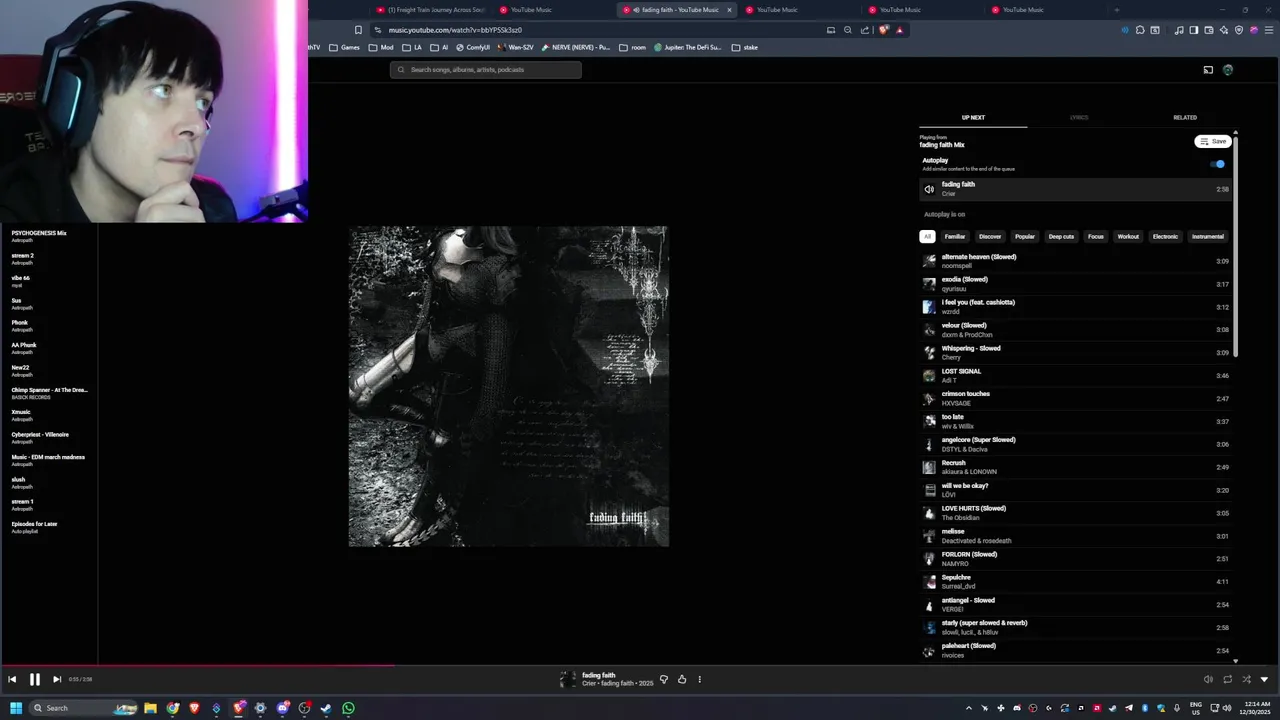Turn off the Autoplay switch
Image resolution: width=1280 pixels, height=720 pixels.
coord(1217,164)
